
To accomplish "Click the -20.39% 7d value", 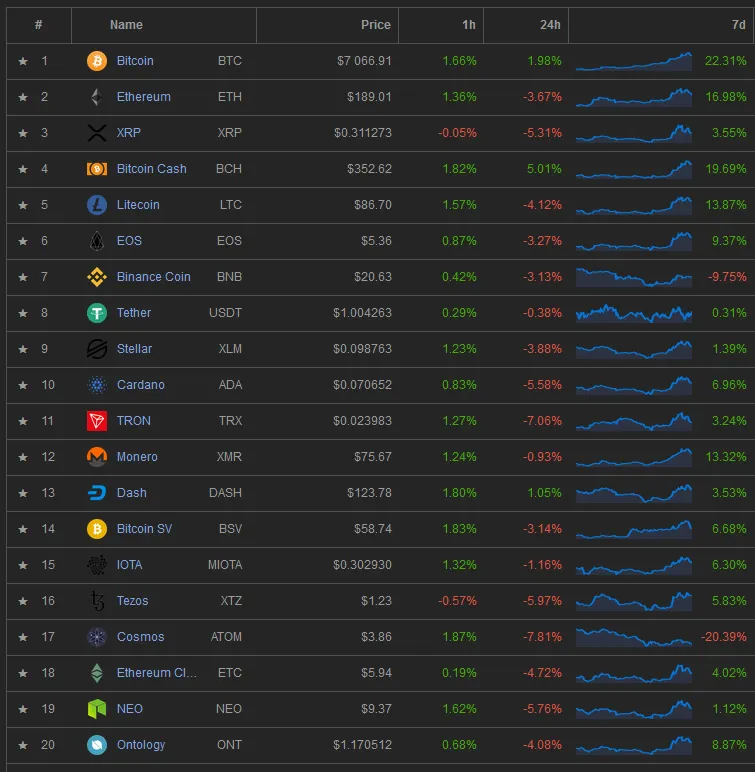I will pyautogui.click(x=723, y=637).
